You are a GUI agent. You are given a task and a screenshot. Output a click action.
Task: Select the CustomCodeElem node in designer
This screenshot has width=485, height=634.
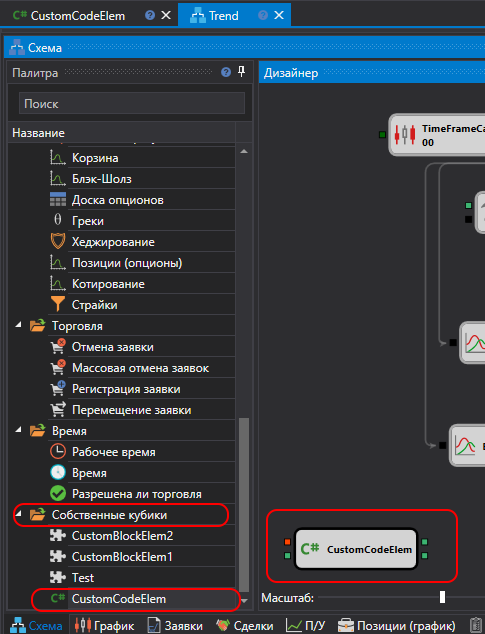point(356,549)
